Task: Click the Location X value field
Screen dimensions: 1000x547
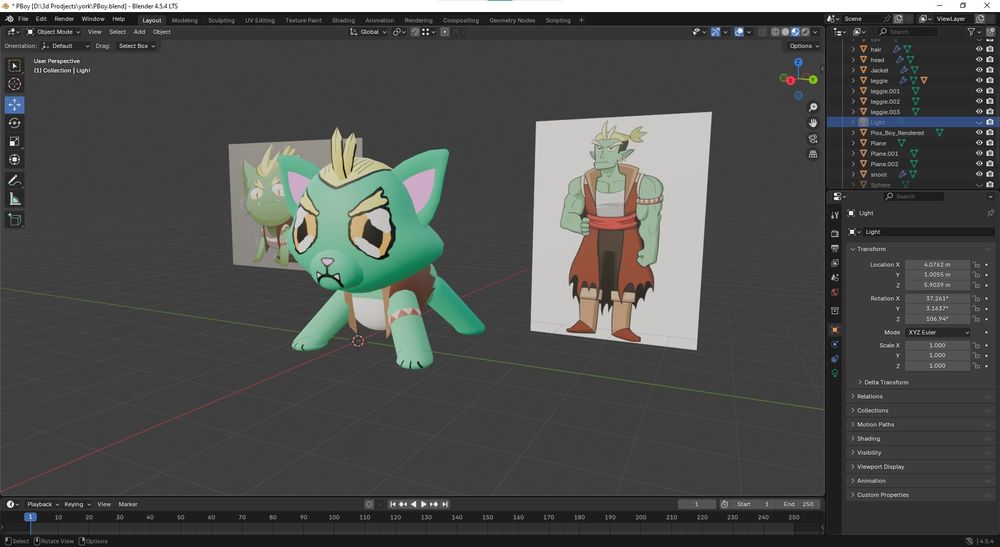Action: pos(938,265)
